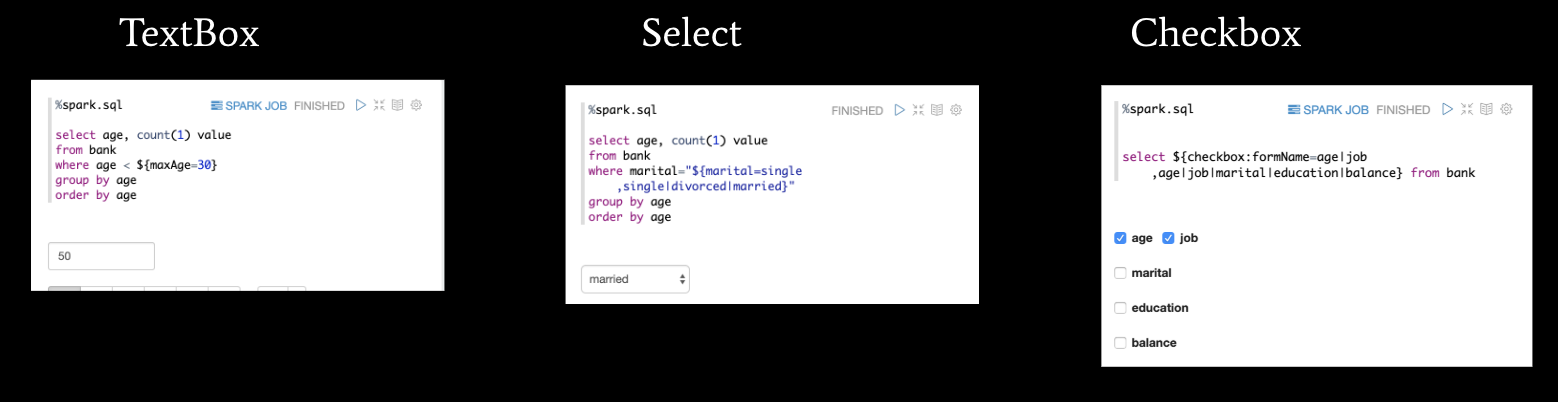Hide editor icon in Checkbox paragraph
Image resolution: width=1558 pixels, height=402 pixels.
tap(1467, 109)
